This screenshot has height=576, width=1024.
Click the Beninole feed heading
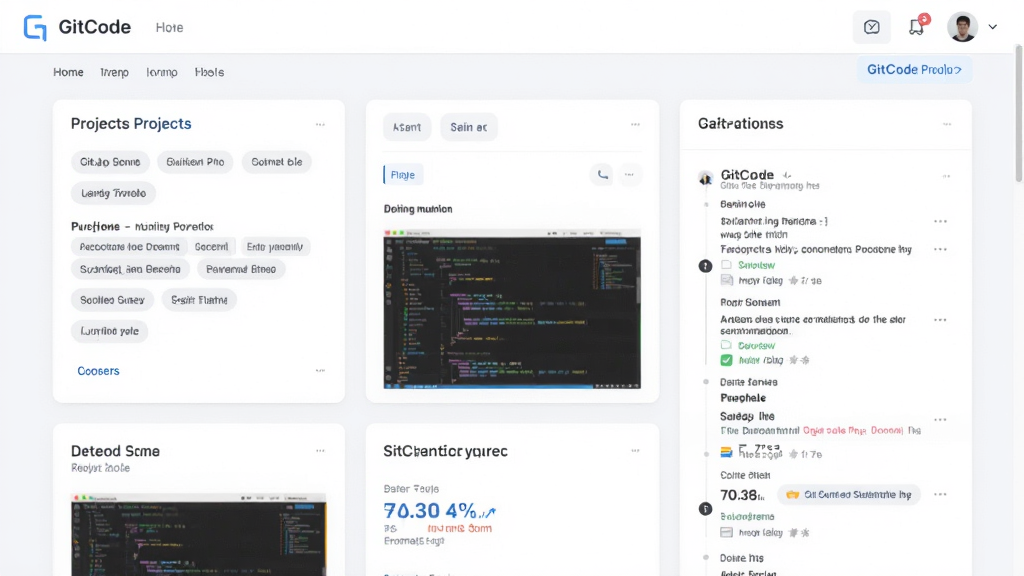pyautogui.click(x=743, y=204)
